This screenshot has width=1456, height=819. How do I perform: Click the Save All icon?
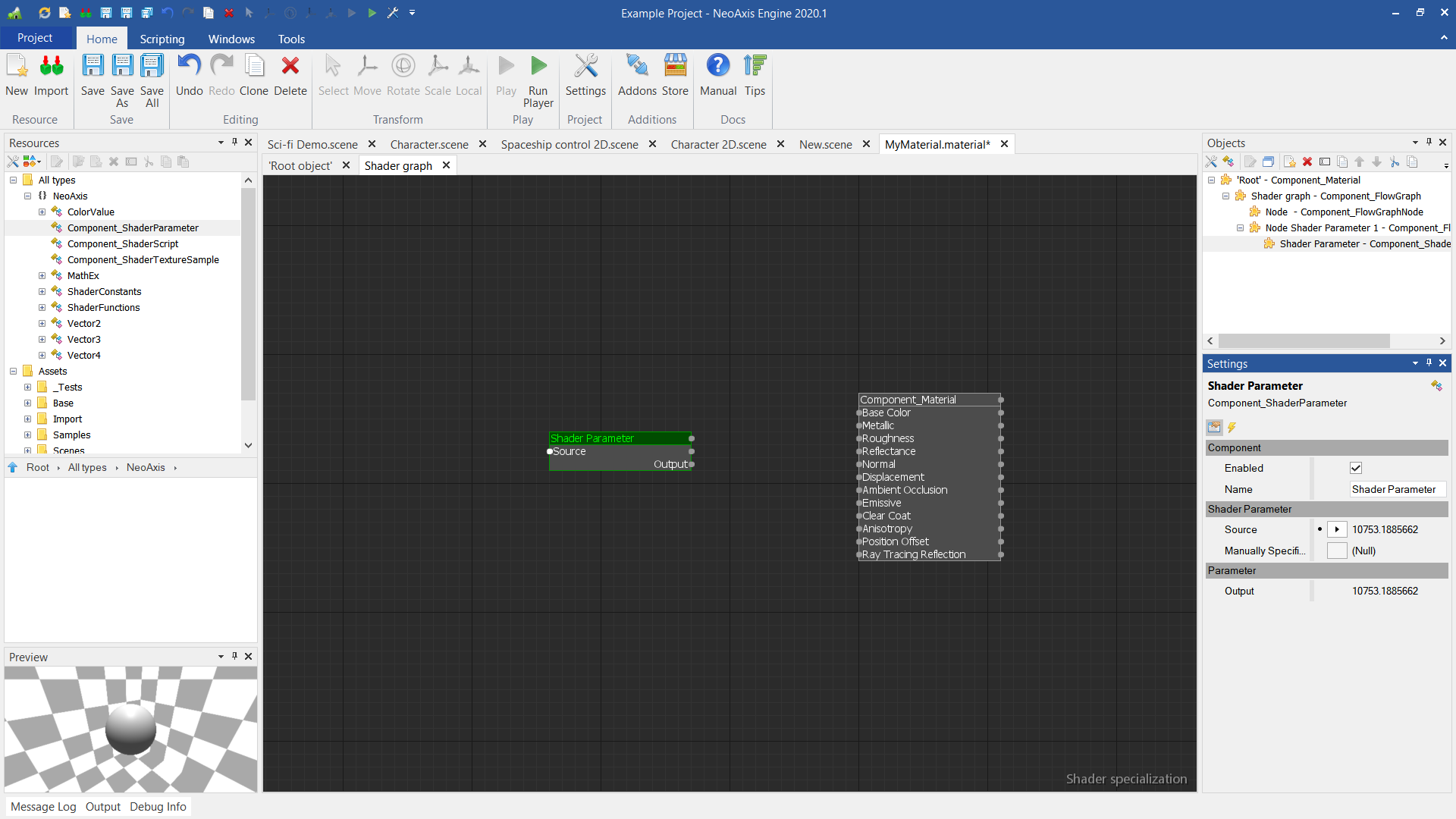point(152,67)
